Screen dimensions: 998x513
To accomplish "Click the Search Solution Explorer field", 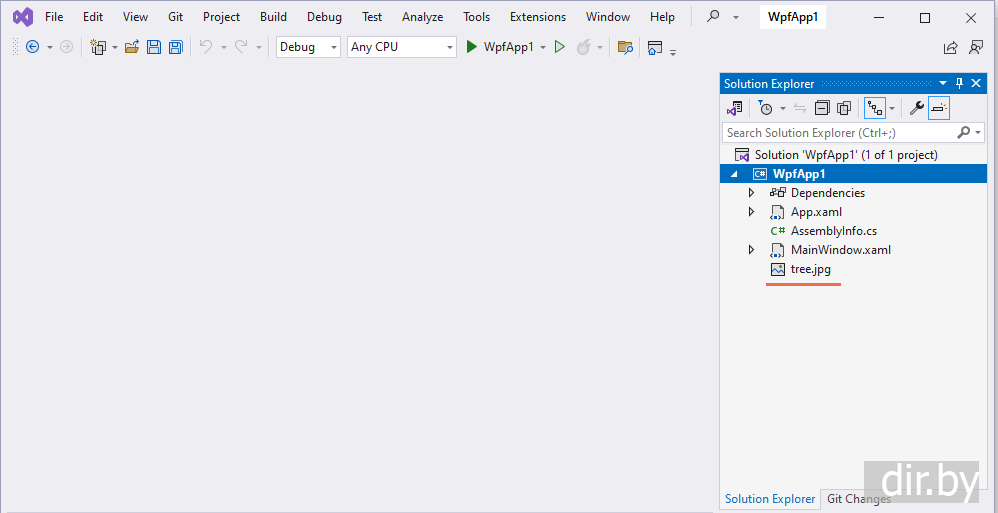I will pos(836,132).
